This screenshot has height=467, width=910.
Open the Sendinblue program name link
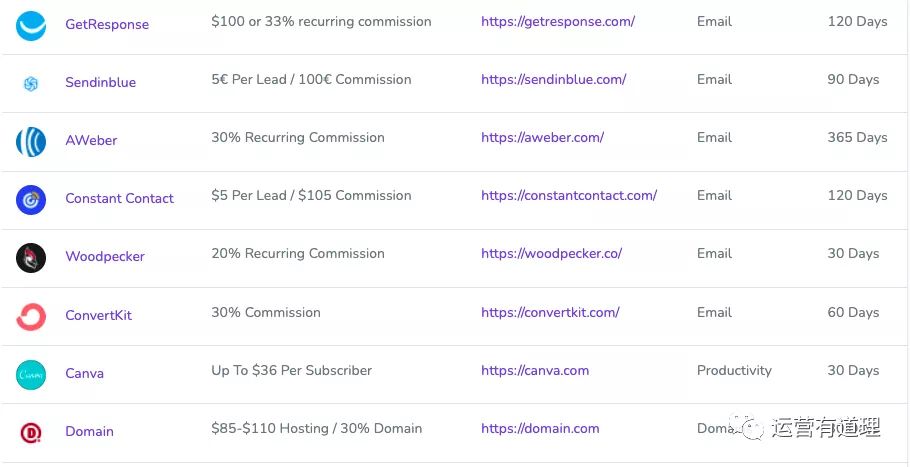100,82
